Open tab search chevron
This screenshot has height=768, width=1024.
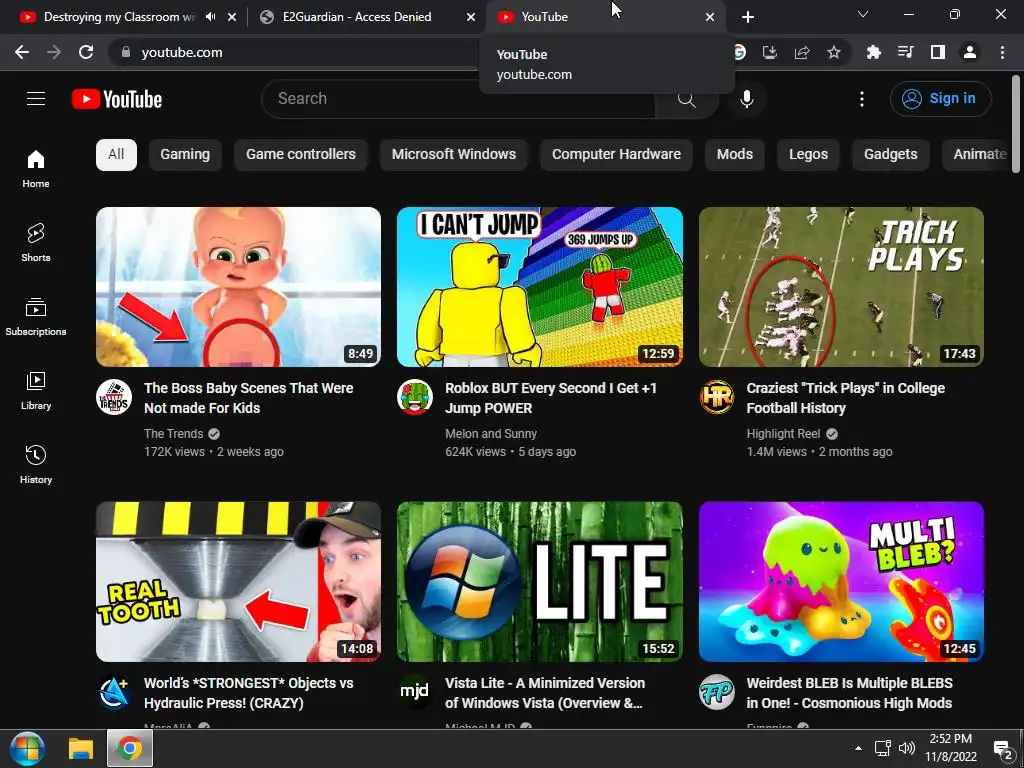[863, 14]
